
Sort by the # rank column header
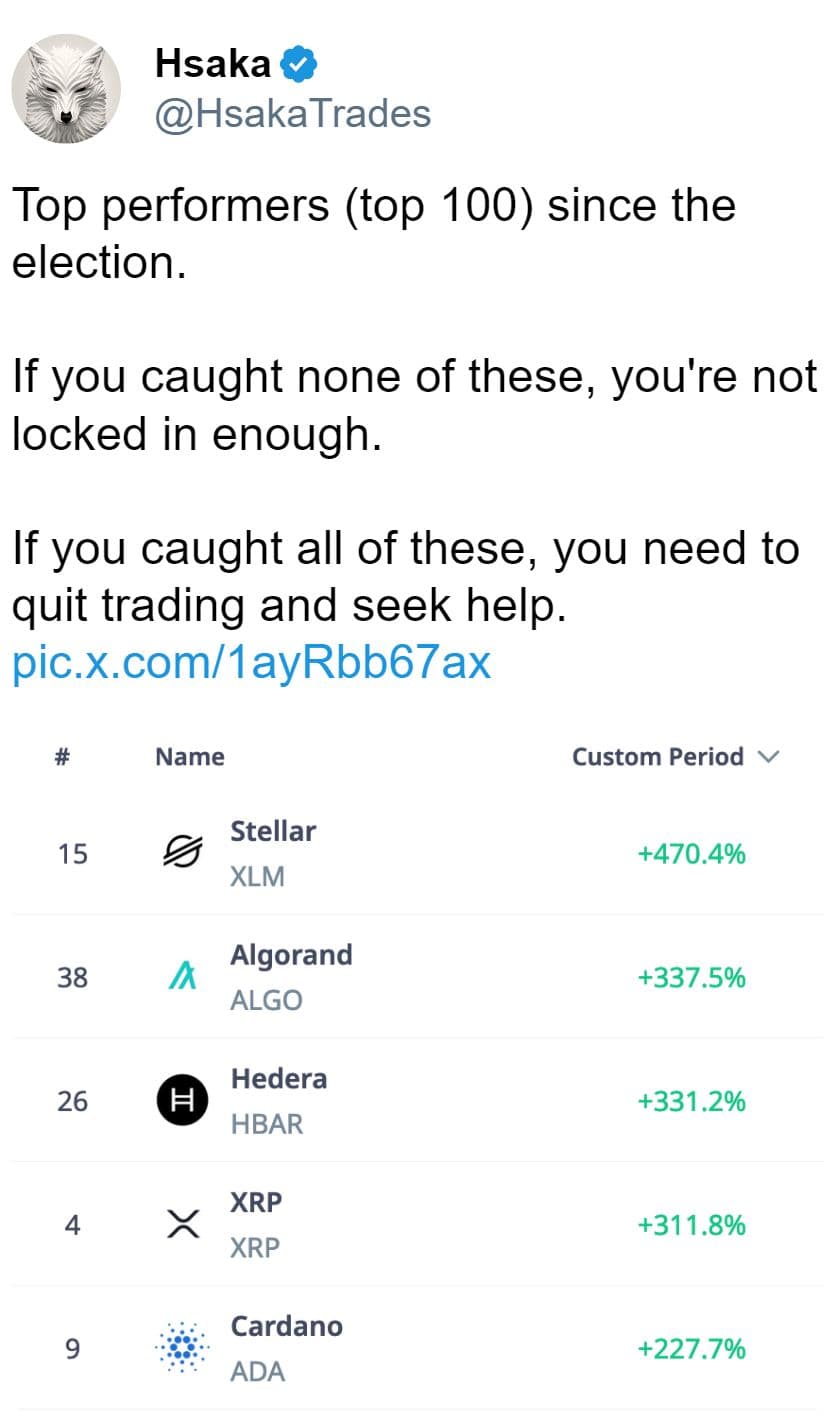(62, 757)
